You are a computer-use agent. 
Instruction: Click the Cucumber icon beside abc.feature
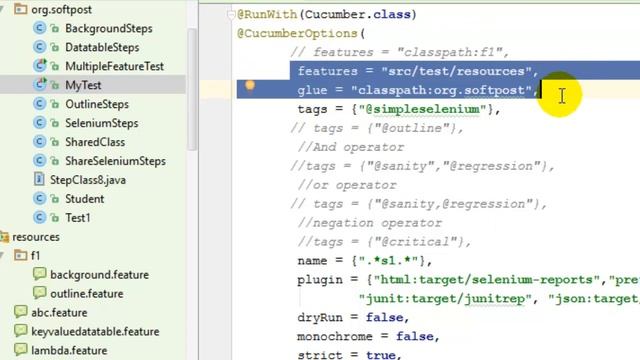click(x=20, y=311)
